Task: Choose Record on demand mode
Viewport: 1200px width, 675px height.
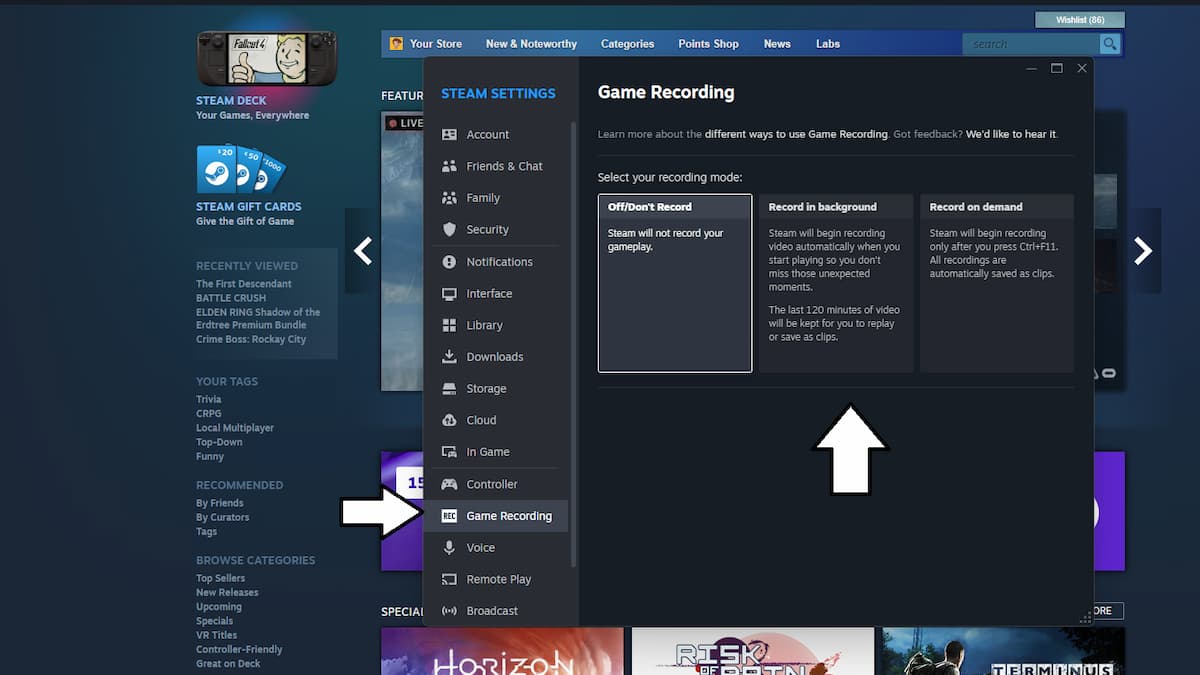Action: pos(996,283)
